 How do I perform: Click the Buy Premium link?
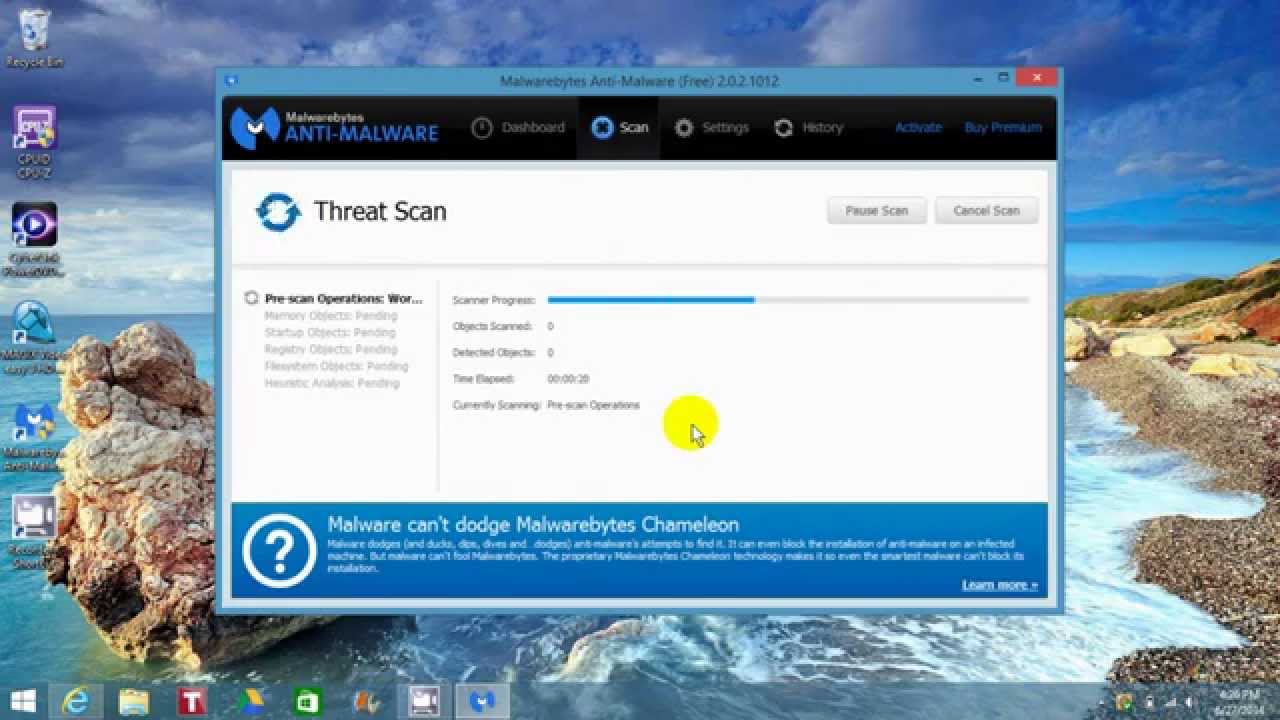(x=1003, y=128)
